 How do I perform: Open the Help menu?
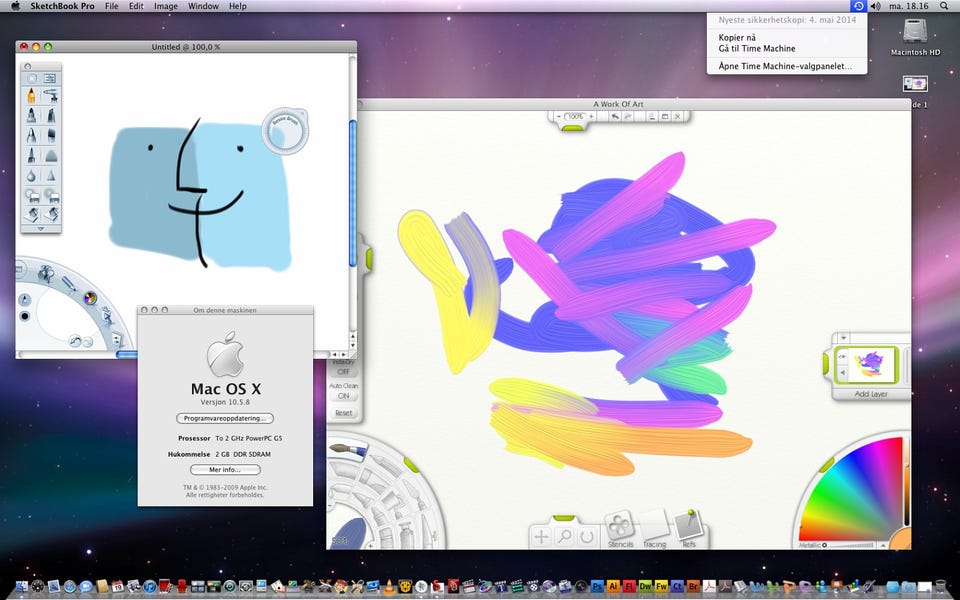[x=238, y=6]
